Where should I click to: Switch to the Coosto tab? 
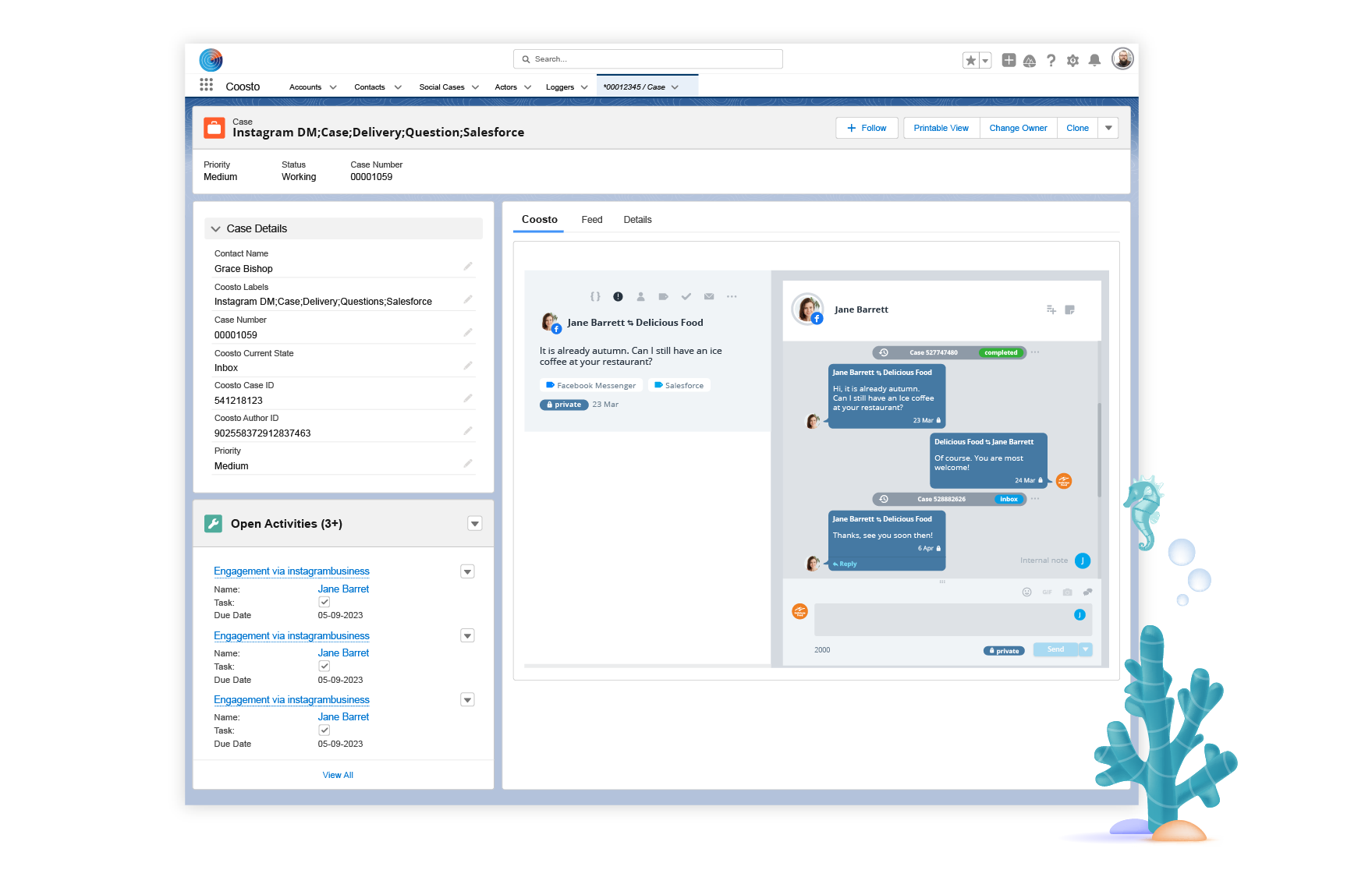tap(539, 219)
